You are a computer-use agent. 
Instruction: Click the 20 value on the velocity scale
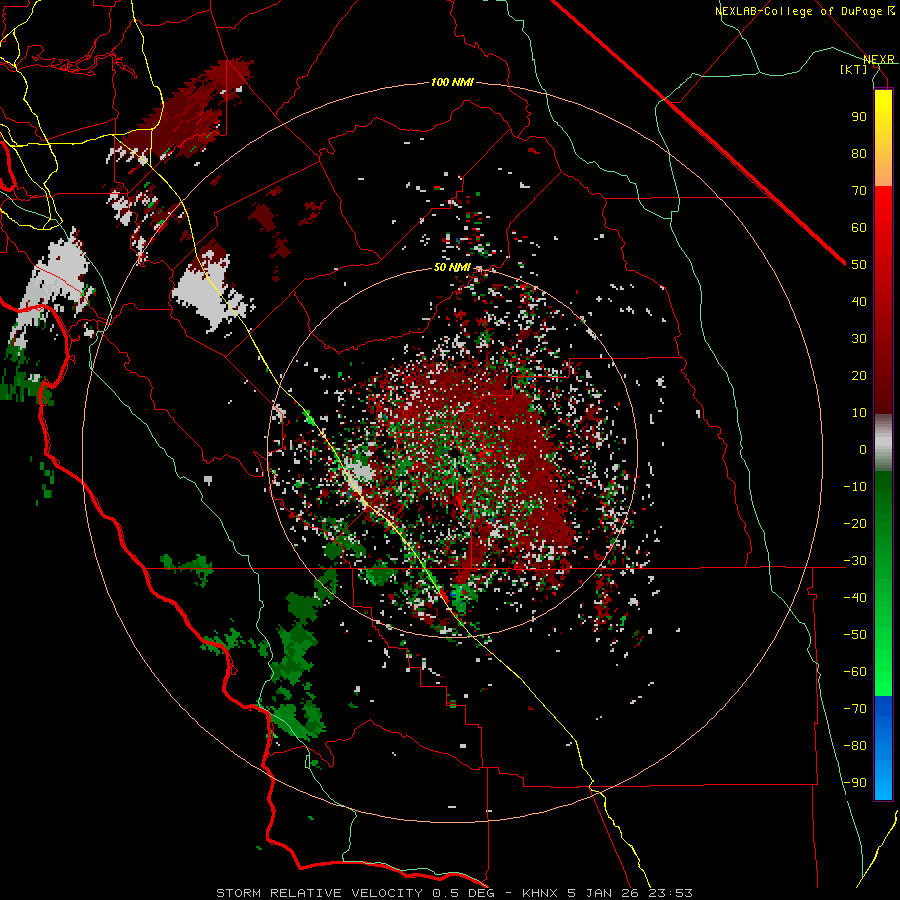pos(859,376)
